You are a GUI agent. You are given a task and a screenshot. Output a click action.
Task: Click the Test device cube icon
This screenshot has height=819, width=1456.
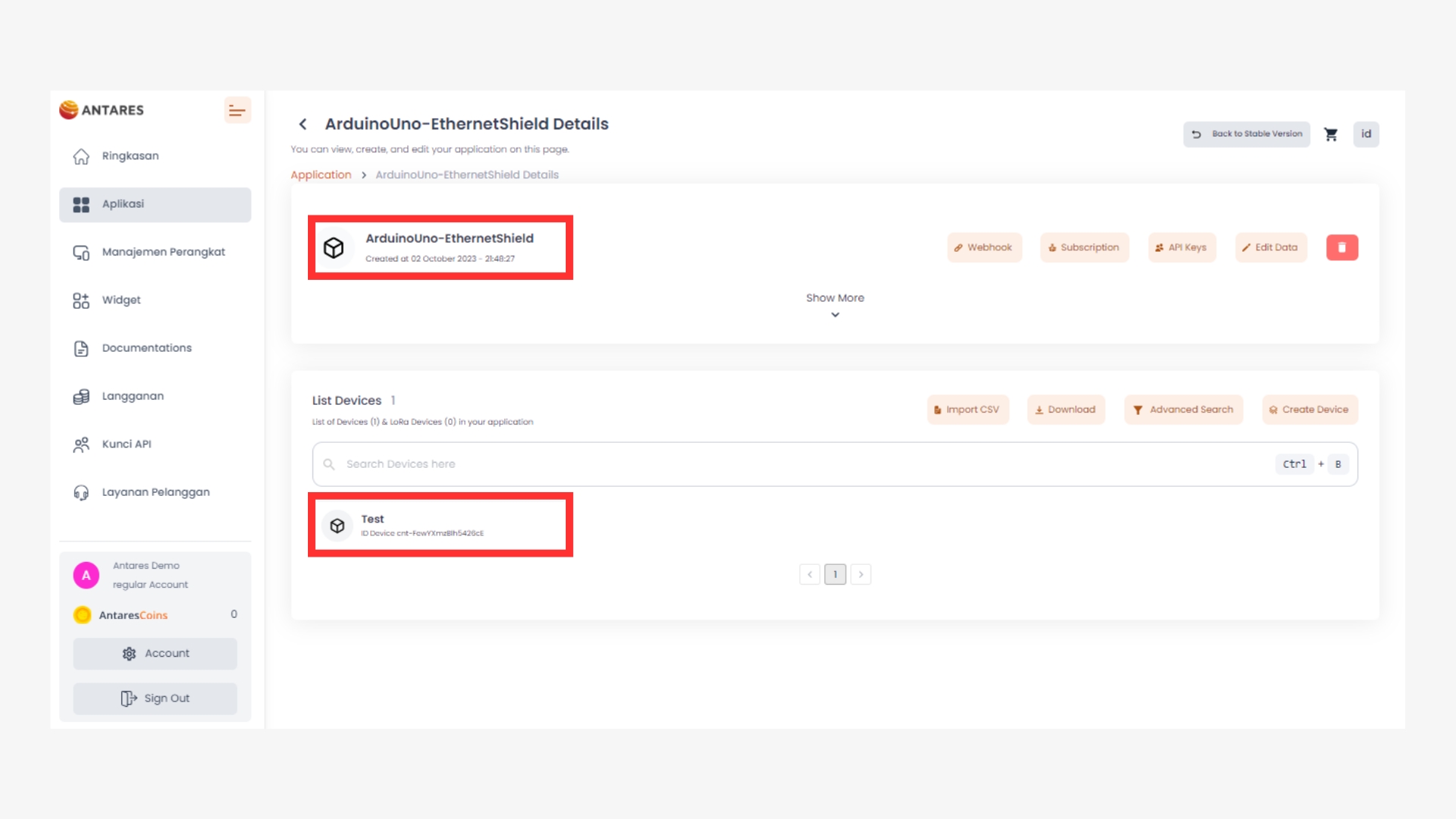[337, 526]
